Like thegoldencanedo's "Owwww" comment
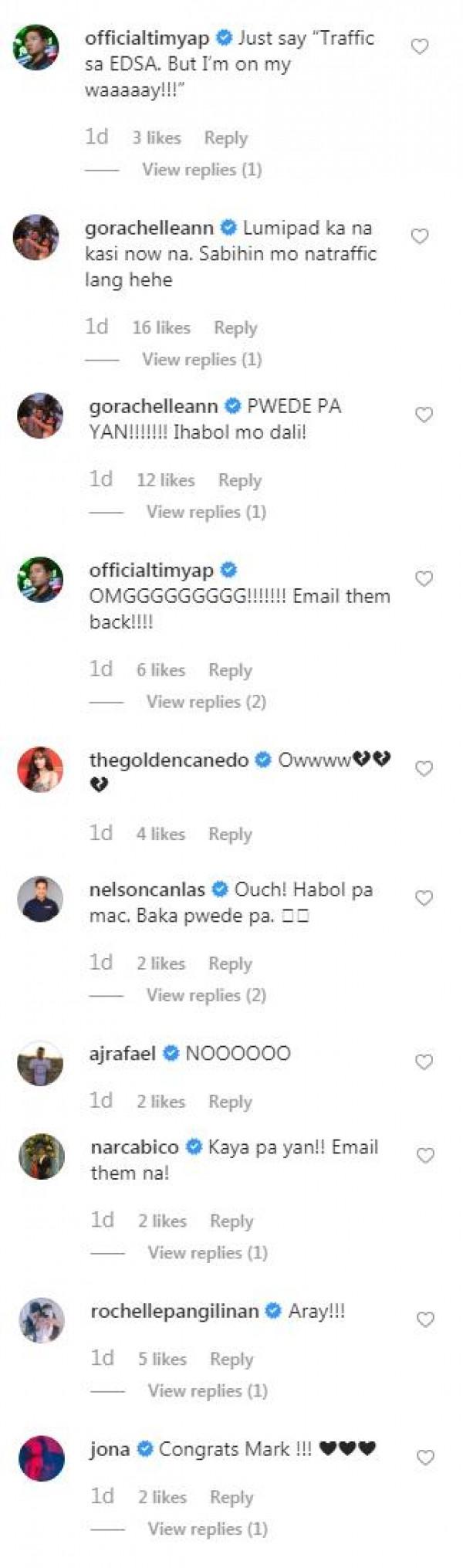 coord(424,769)
